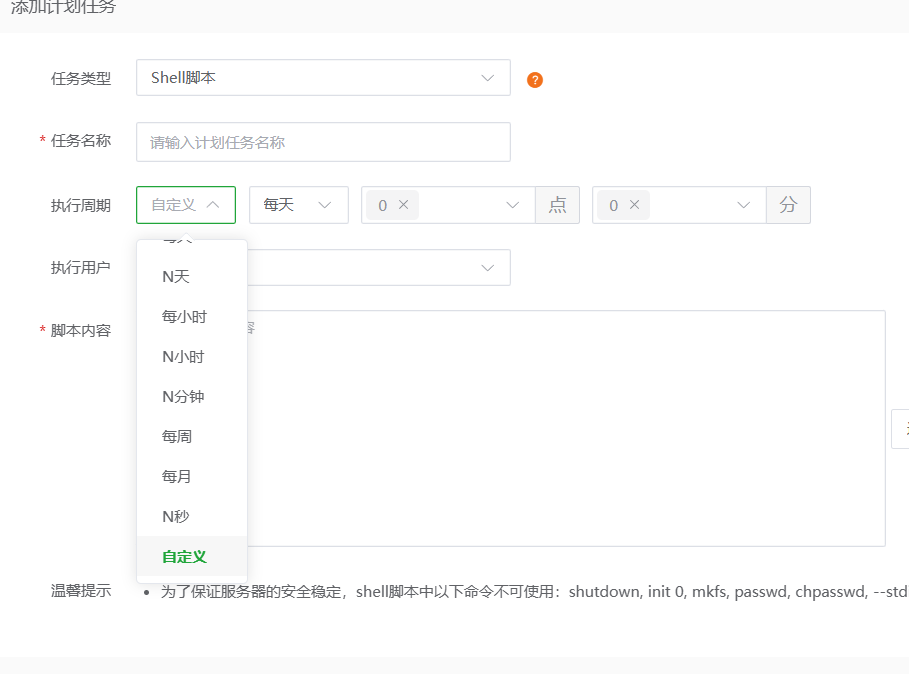This screenshot has height=674, width=909.
Task: Expand the minute (分) select arrow
Action: point(743,205)
